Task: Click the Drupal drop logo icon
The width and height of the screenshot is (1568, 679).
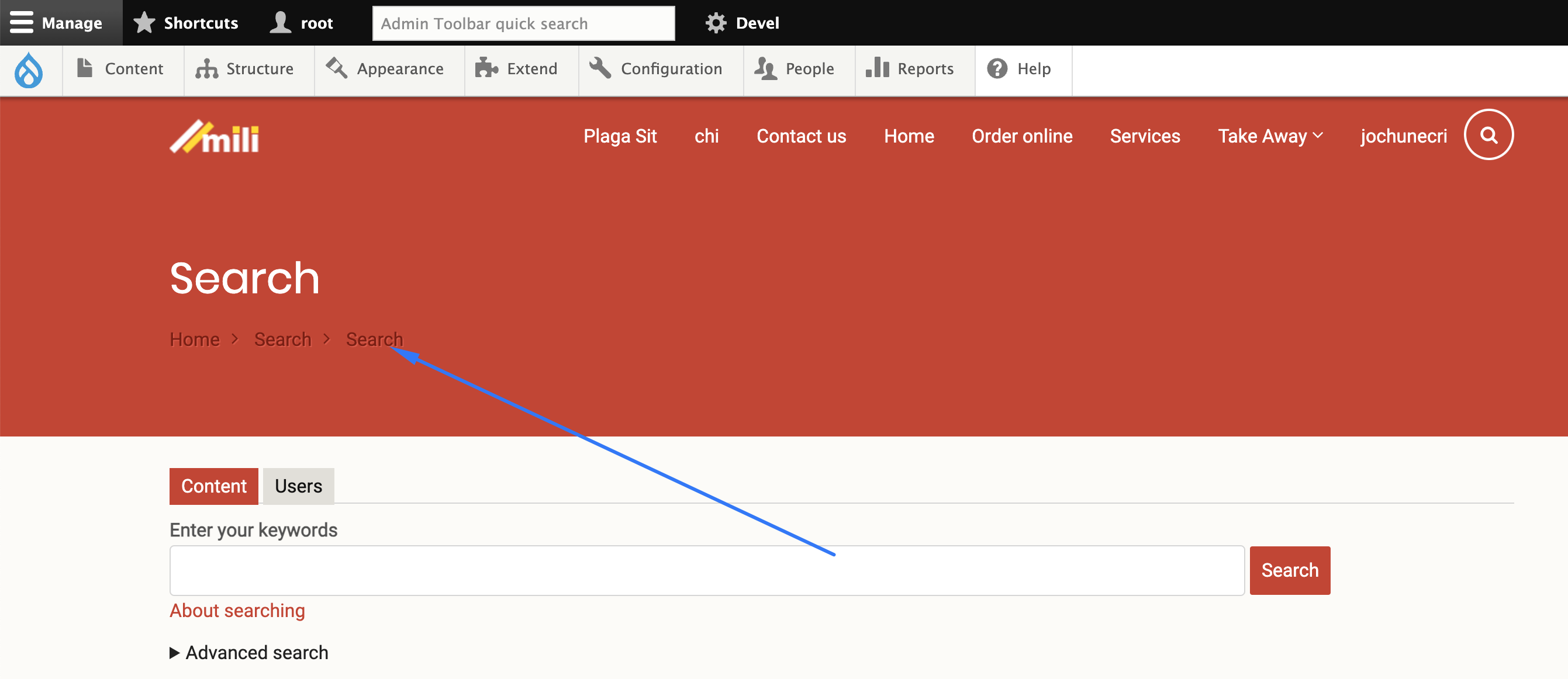Action: tap(29, 70)
